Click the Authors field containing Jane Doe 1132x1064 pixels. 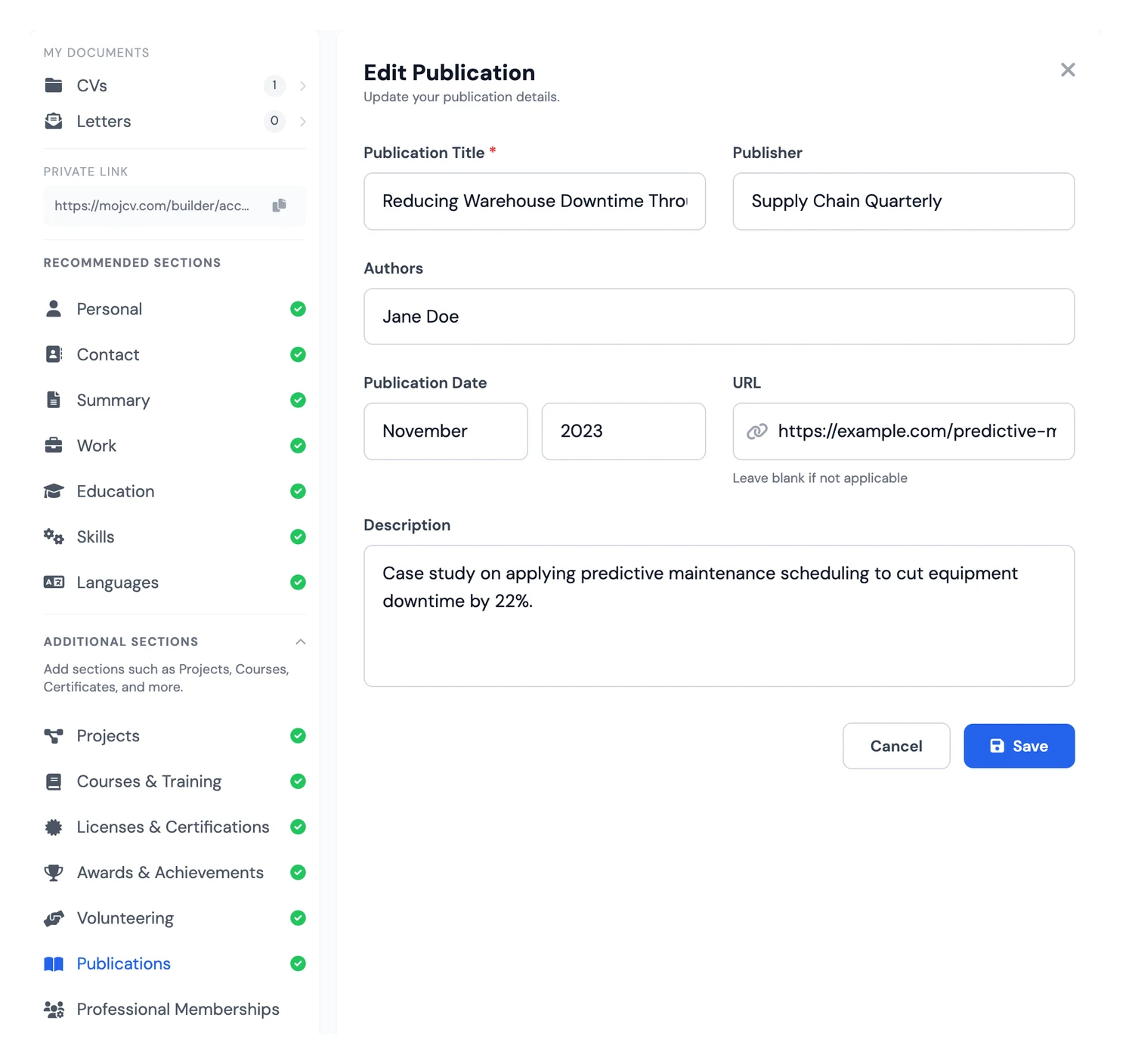[x=719, y=316]
